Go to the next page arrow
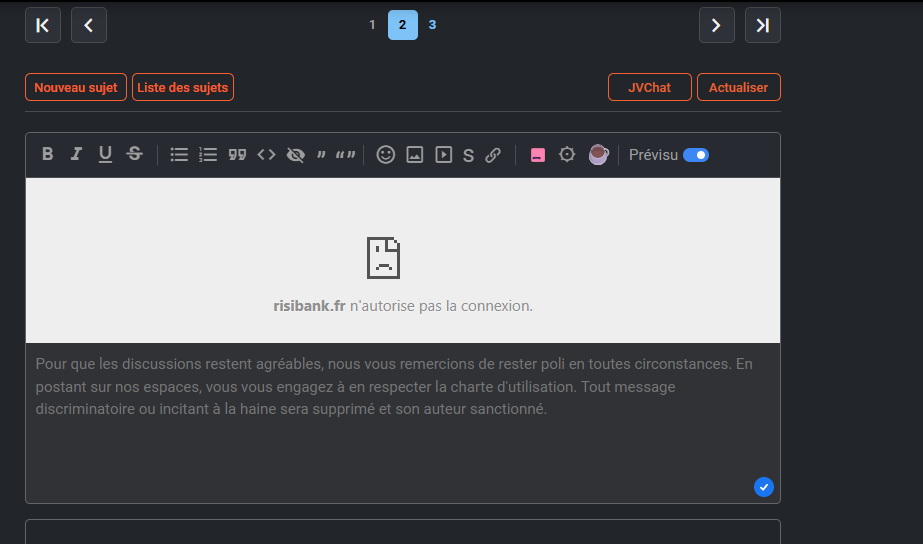 point(716,25)
